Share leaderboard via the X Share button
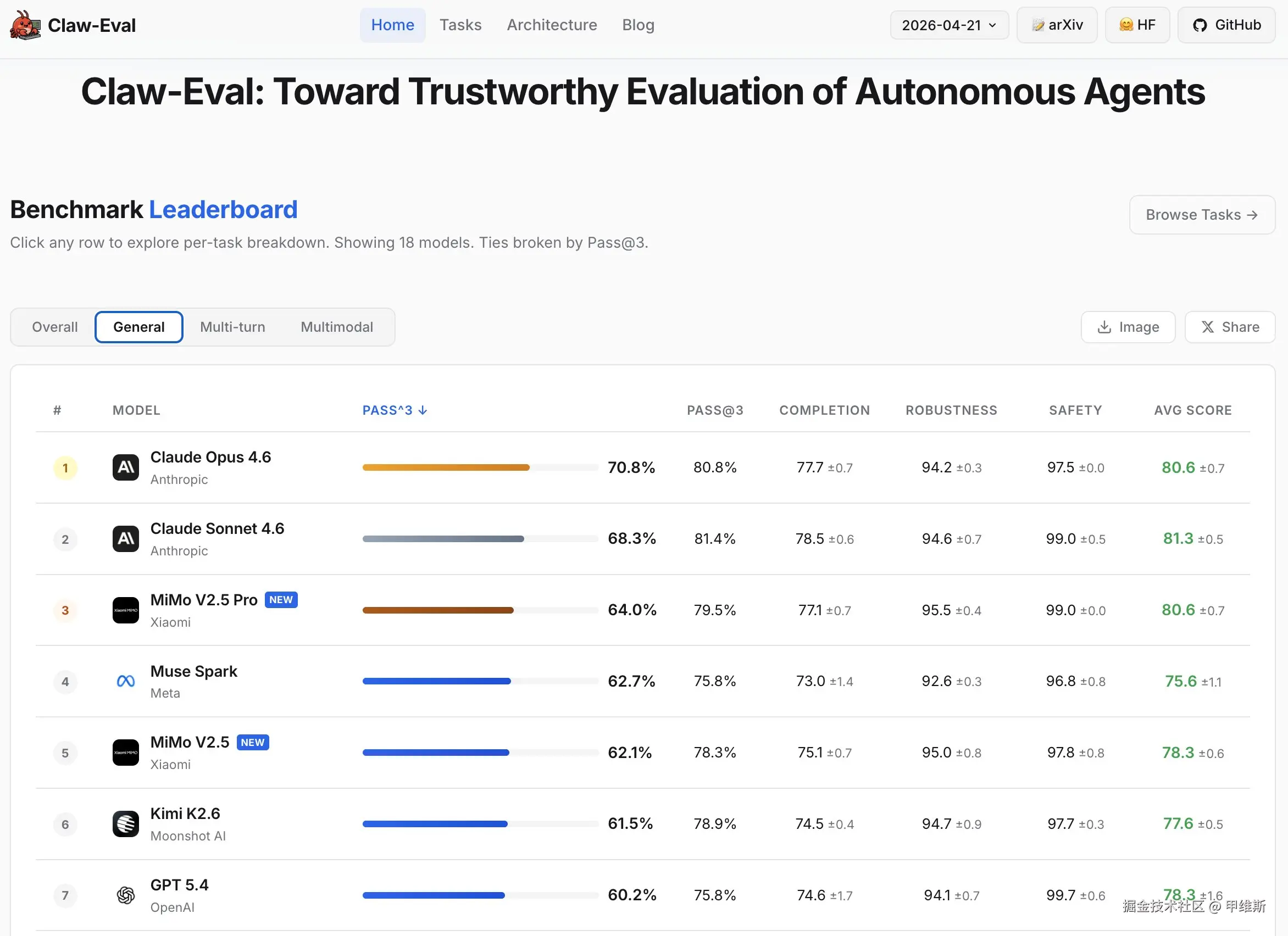 tap(1230, 327)
